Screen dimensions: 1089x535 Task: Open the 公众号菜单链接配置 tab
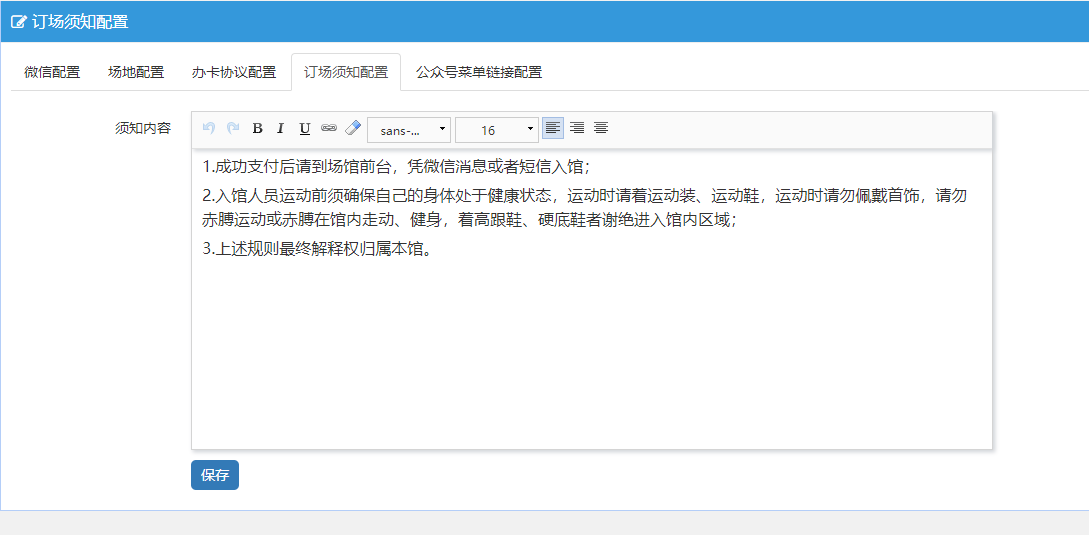(479, 72)
